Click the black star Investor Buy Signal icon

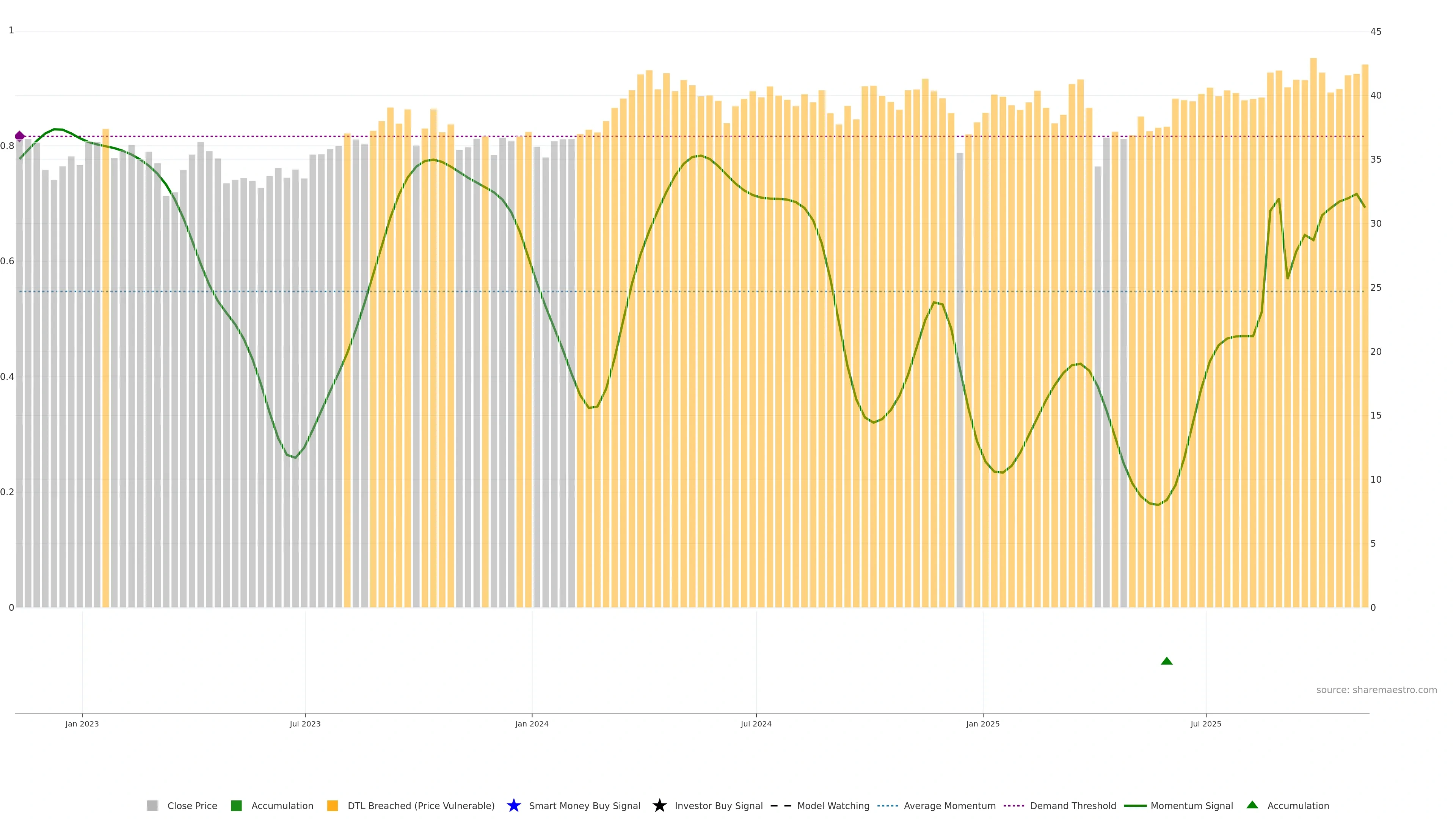click(x=659, y=805)
